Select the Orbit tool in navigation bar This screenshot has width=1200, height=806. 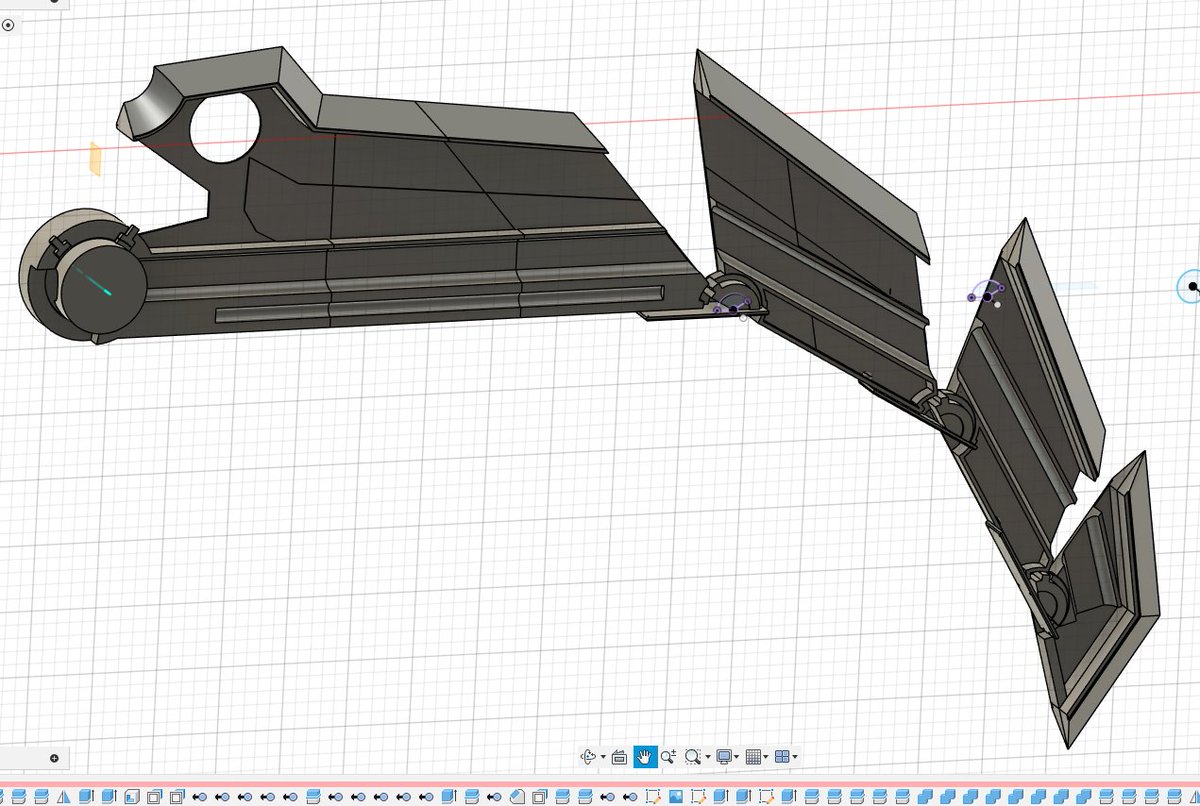[x=588, y=757]
